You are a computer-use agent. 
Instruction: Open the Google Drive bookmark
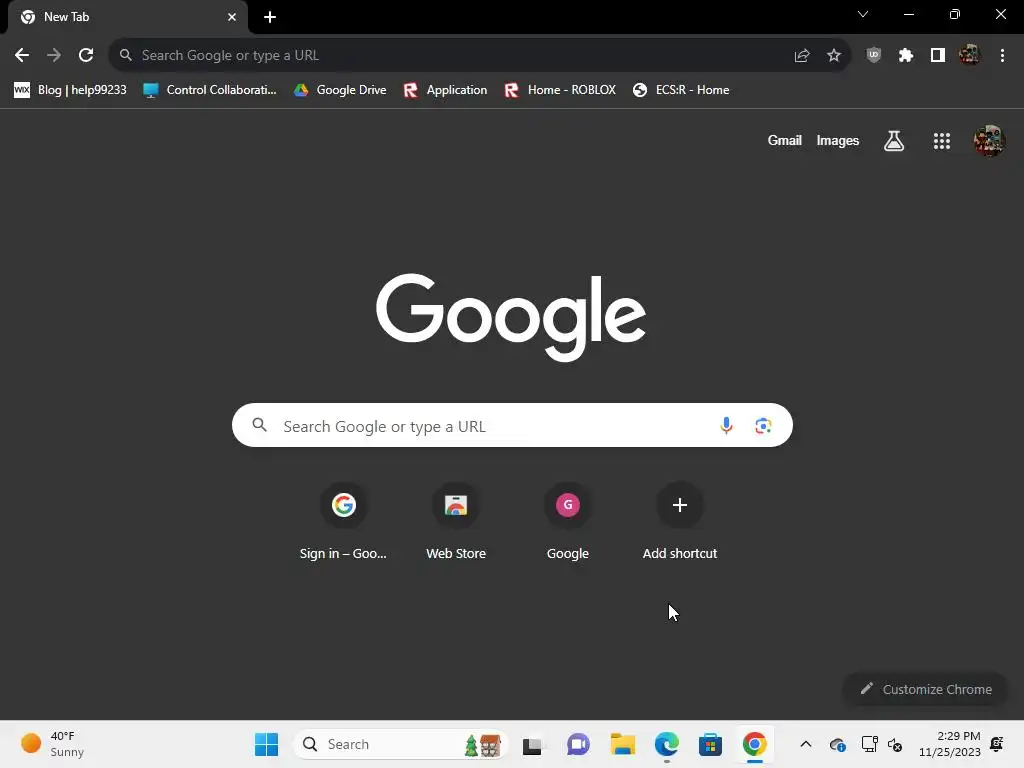(340, 90)
